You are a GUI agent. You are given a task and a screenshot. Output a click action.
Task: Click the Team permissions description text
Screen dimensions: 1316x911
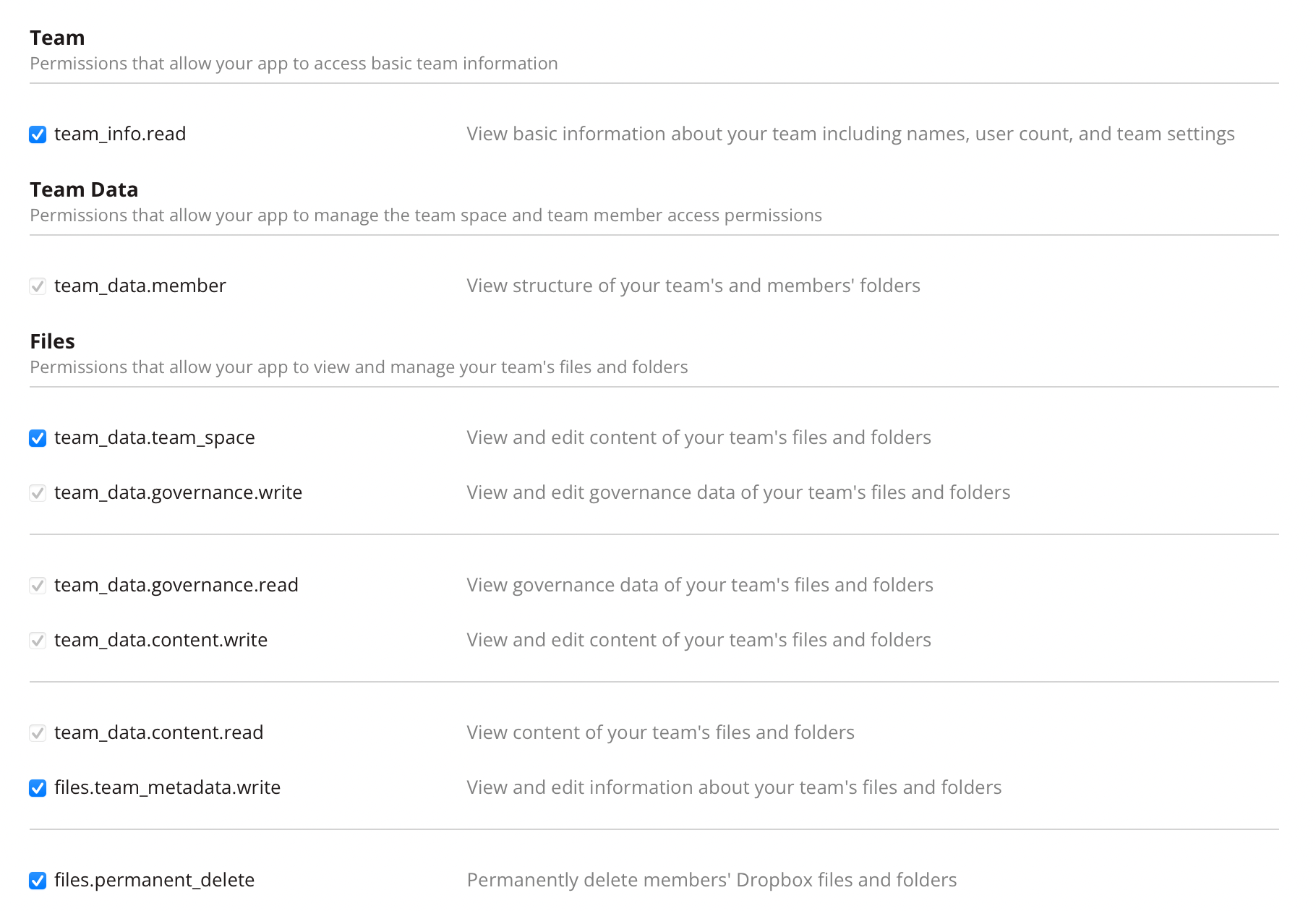(x=293, y=64)
